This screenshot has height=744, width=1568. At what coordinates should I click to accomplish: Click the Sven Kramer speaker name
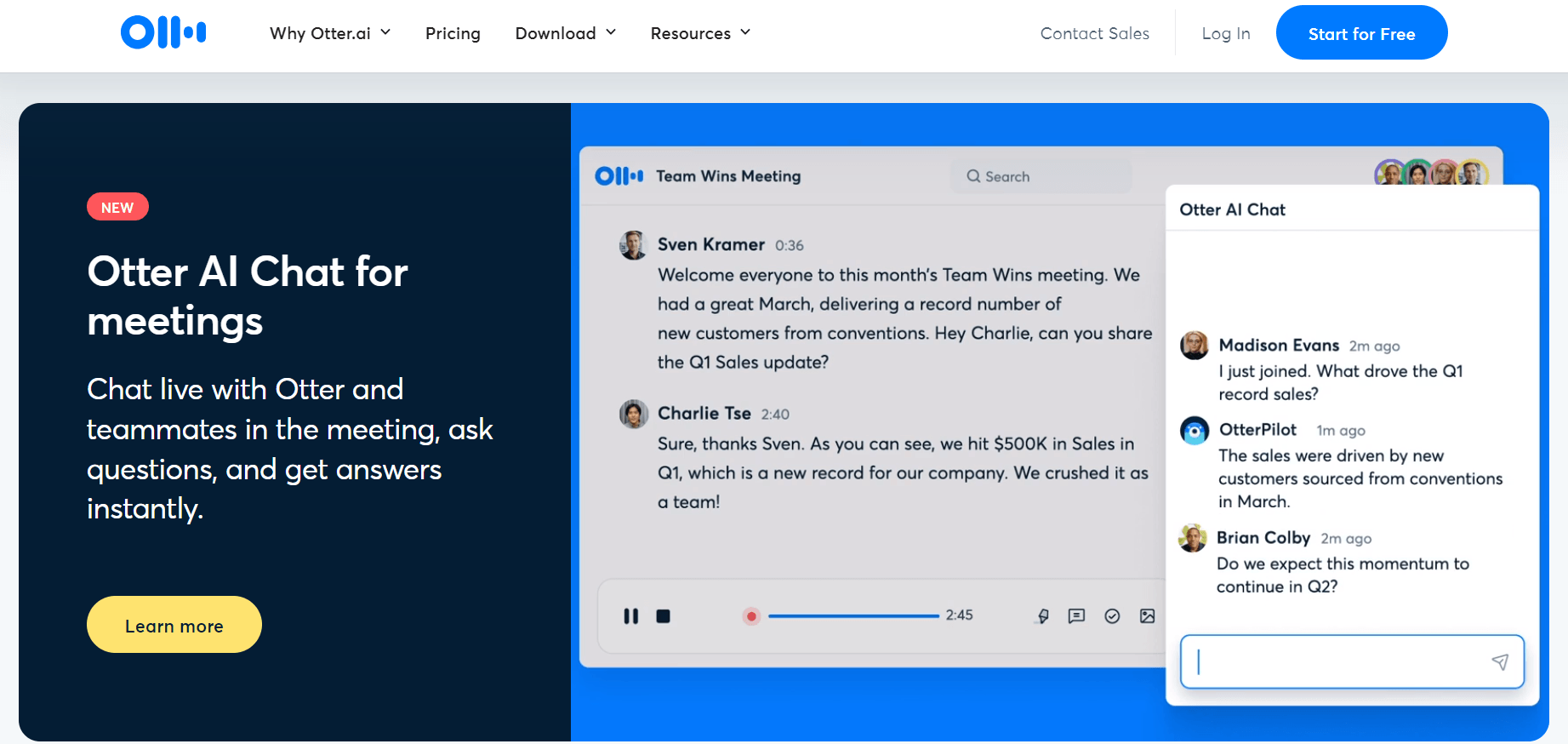click(711, 244)
